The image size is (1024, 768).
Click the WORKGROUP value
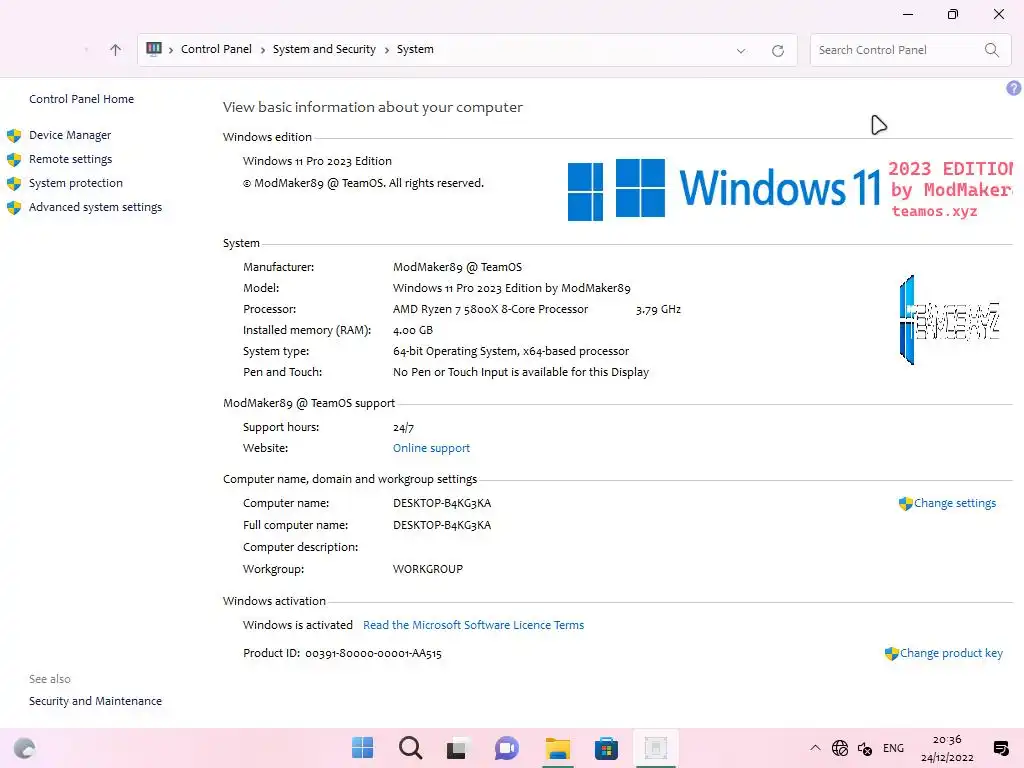pos(428,569)
